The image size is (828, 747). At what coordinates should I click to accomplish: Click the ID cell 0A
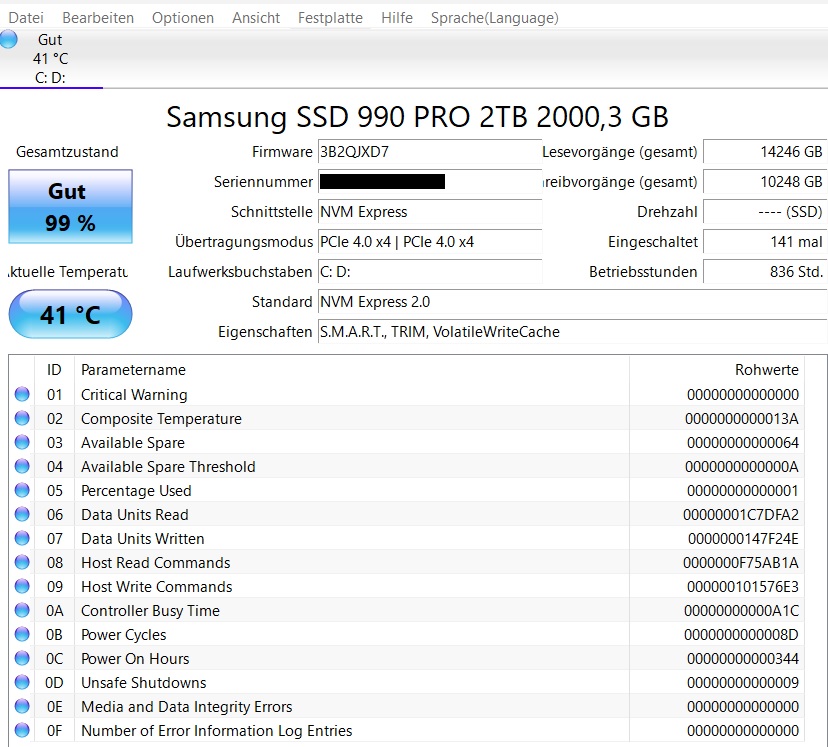54,611
